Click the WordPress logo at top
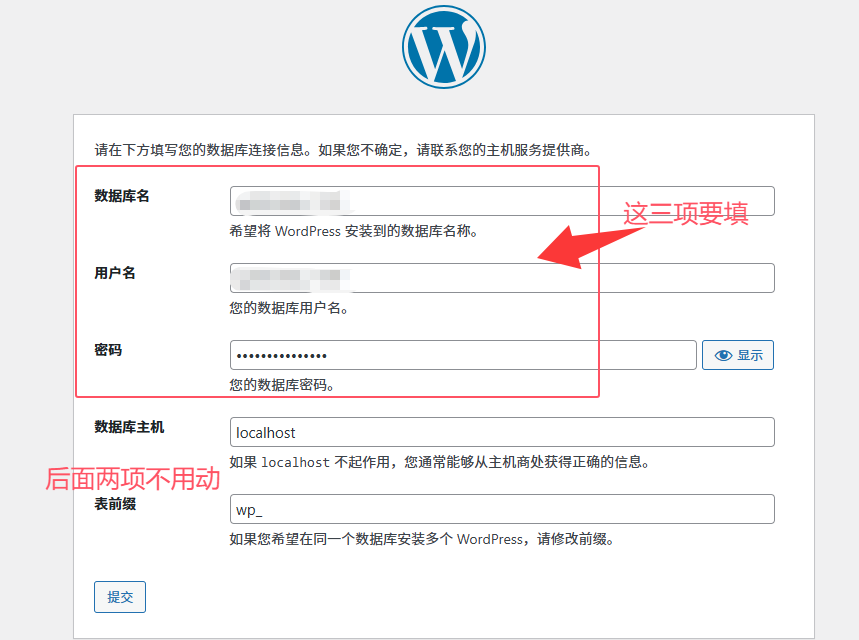This screenshot has width=859, height=640. click(444, 47)
